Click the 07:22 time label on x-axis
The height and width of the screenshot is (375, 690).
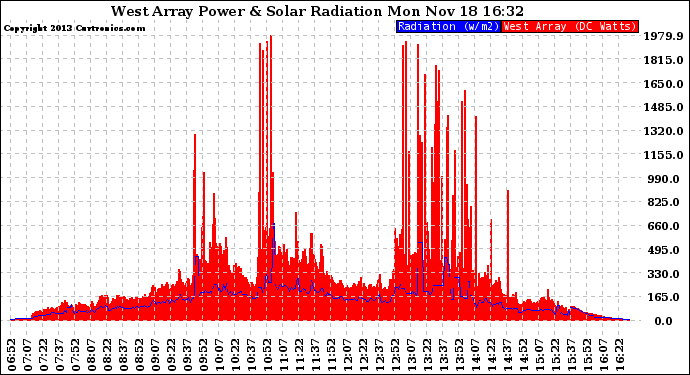pos(44,355)
